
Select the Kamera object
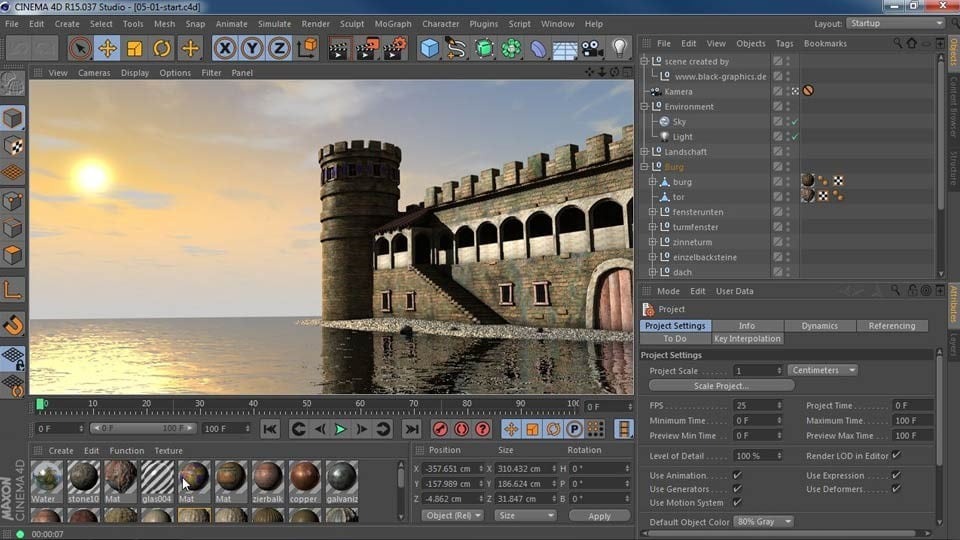click(678, 91)
